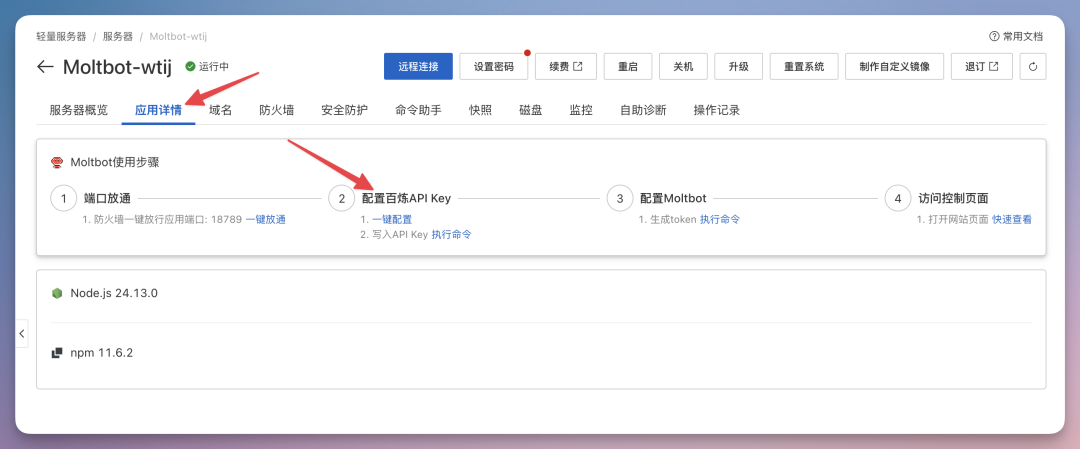Open the 域名 tab

(x=220, y=110)
